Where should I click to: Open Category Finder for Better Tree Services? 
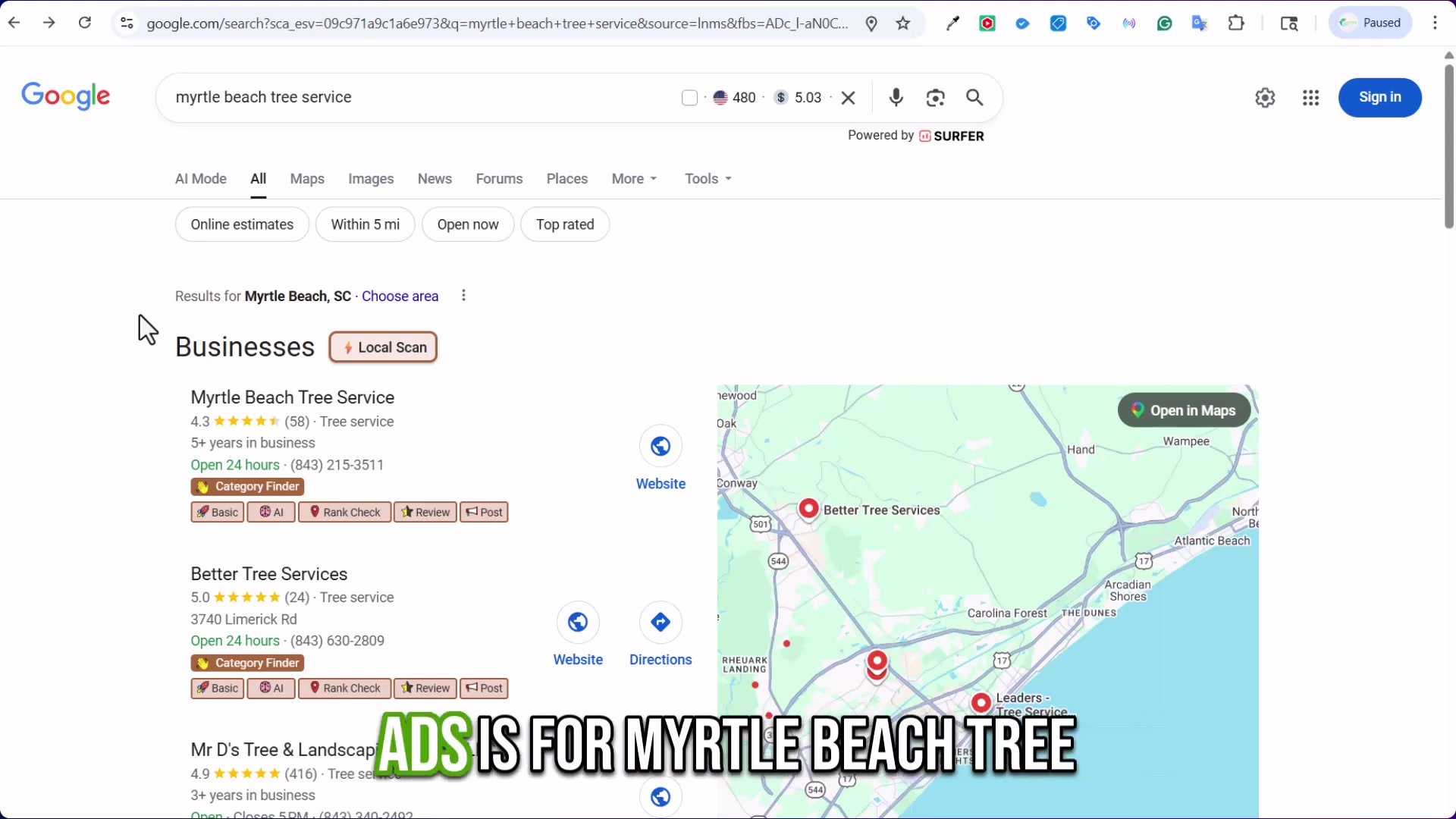pyautogui.click(x=247, y=664)
